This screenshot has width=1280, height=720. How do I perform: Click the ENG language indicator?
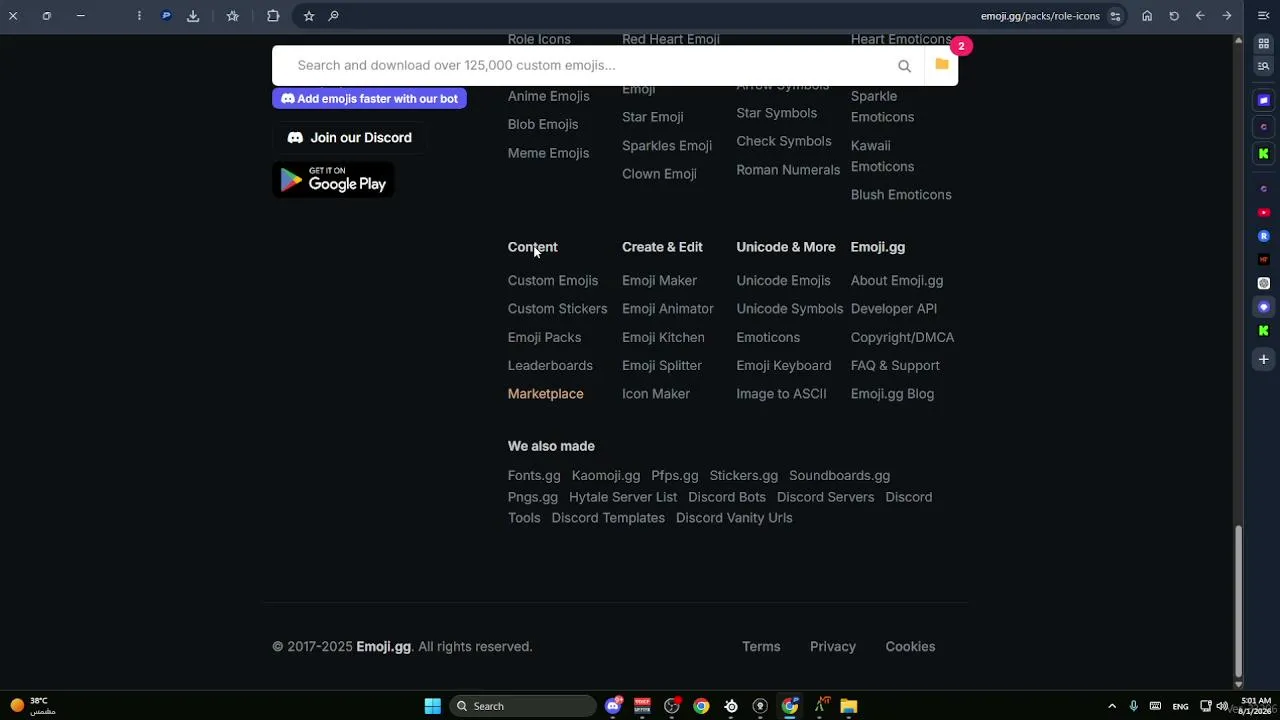pyautogui.click(x=1181, y=706)
